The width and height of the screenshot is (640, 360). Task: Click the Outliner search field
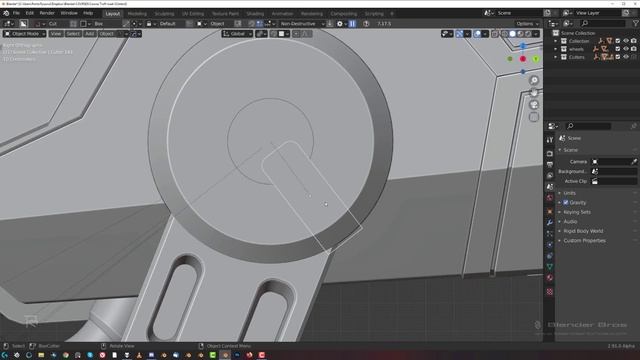603,24
